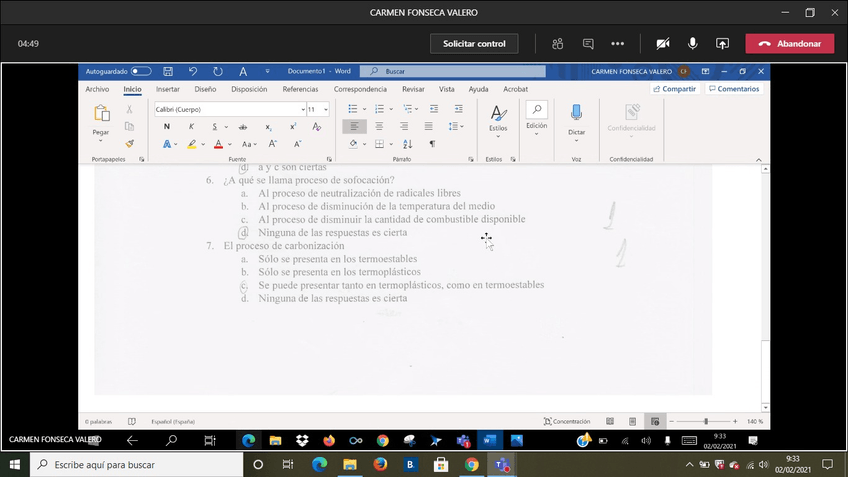Click the Edición search icon
848x477 pixels.
click(x=536, y=110)
